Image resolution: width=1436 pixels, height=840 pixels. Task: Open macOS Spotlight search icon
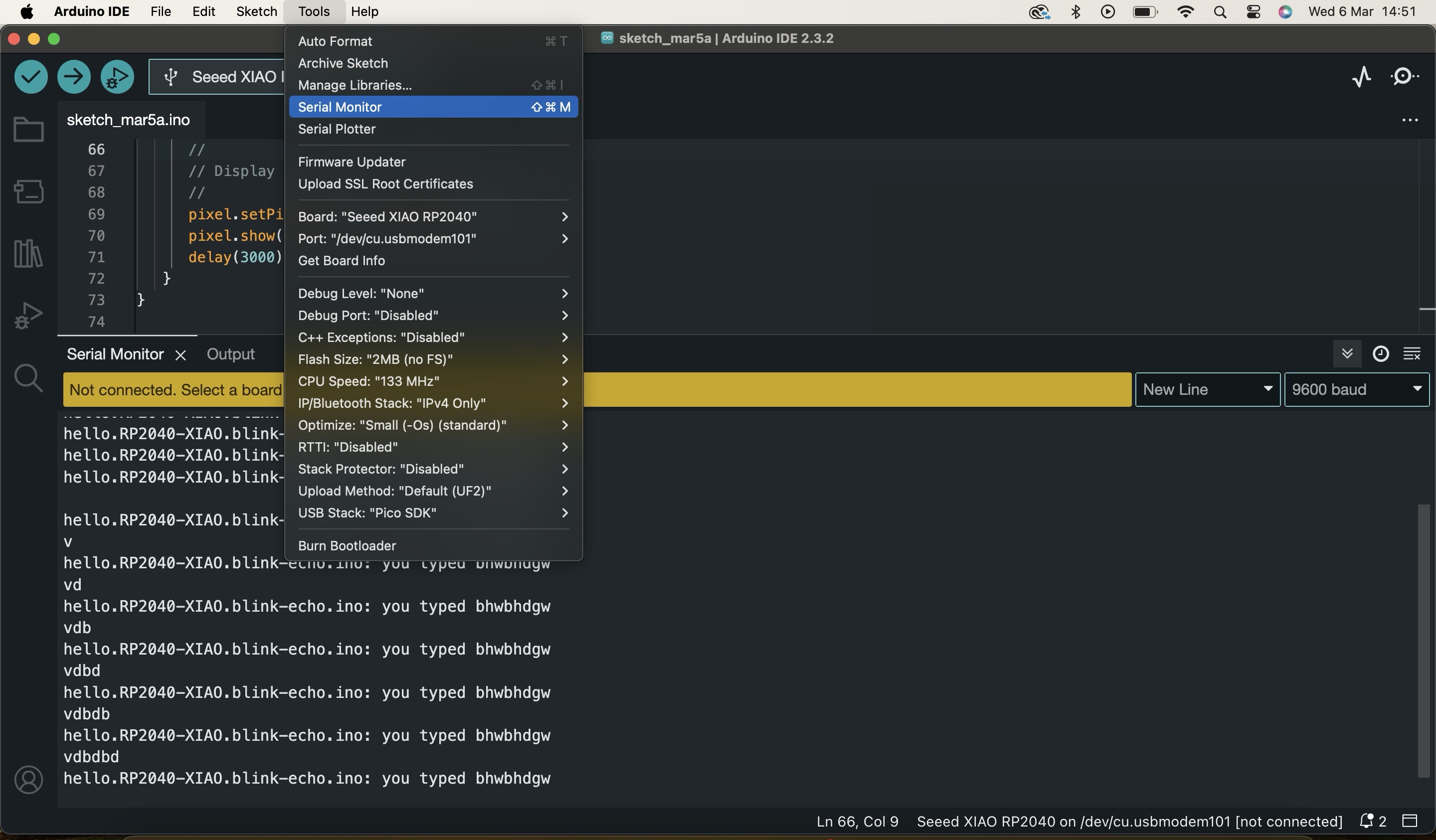[x=1220, y=12]
